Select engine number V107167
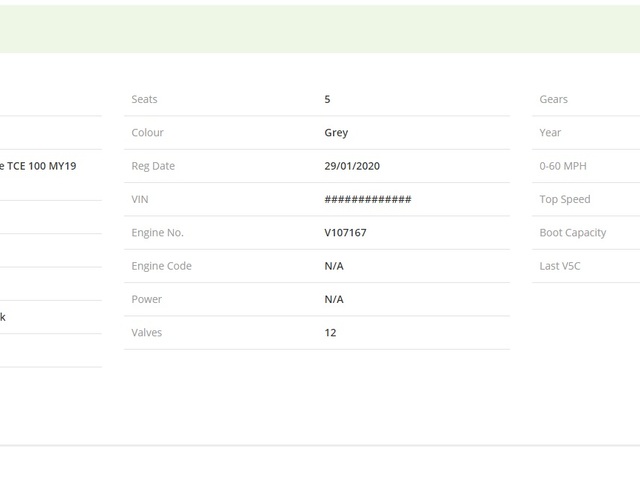 [x=345, y=232]
